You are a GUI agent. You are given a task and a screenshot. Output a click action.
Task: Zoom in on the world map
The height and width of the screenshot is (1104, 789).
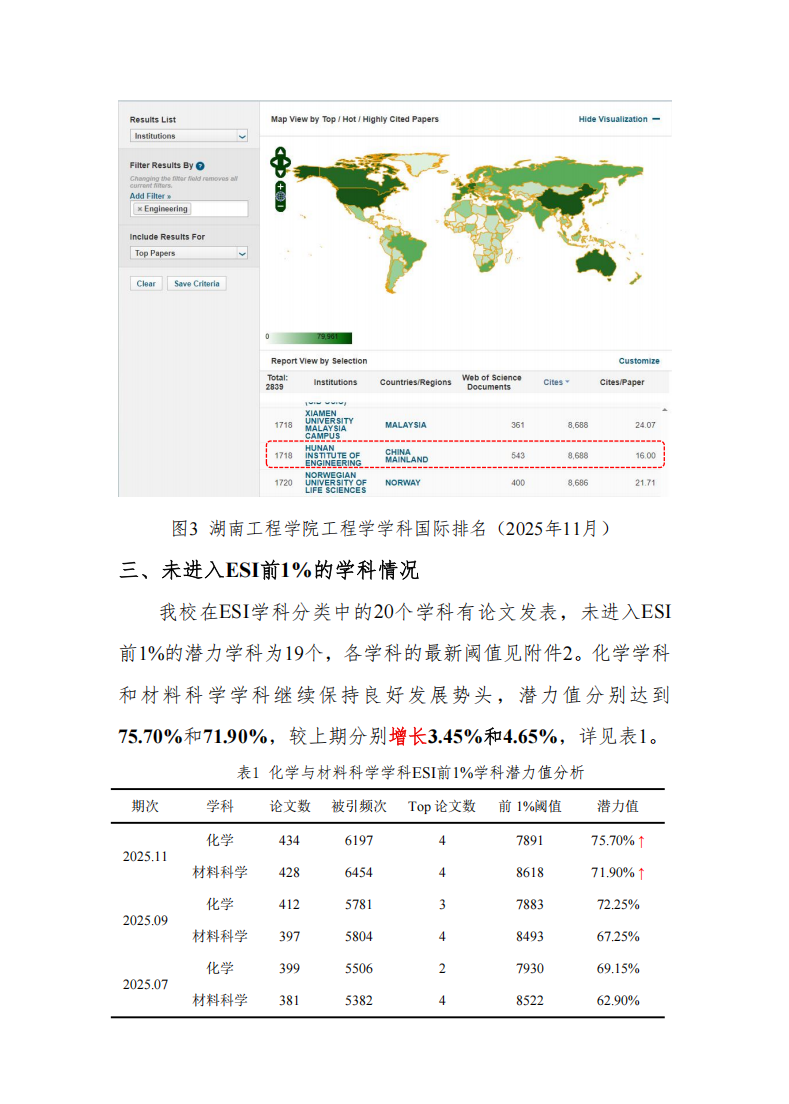click(281, 185)
